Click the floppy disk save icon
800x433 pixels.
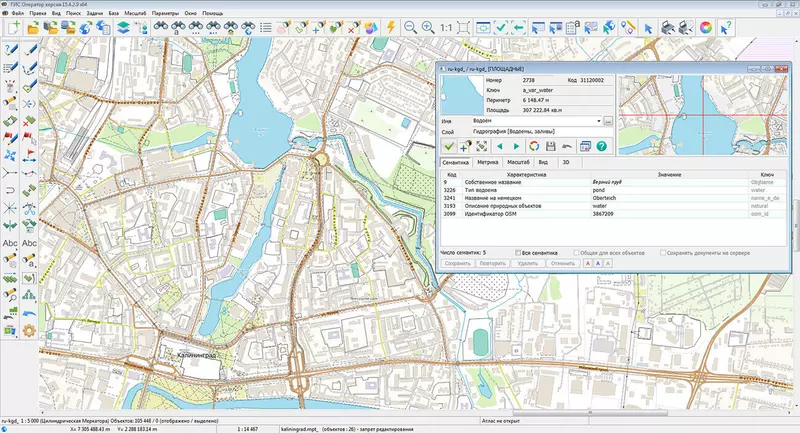point(550,146)
